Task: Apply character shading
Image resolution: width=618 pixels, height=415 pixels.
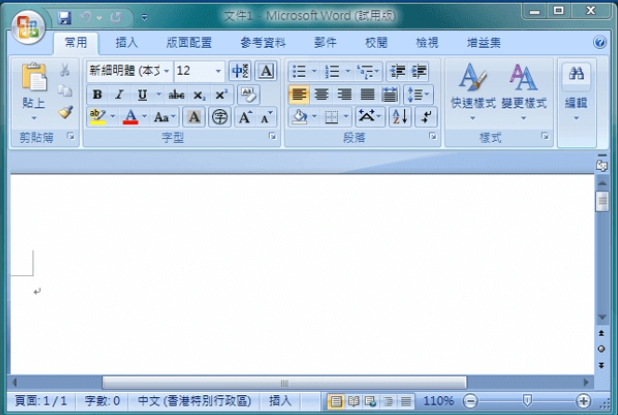Action: point(194,117)
